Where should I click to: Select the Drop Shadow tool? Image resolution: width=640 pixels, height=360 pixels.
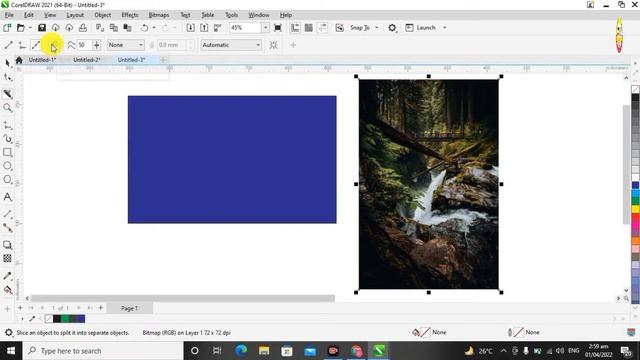pyautogui.click(x=7, y=245)
